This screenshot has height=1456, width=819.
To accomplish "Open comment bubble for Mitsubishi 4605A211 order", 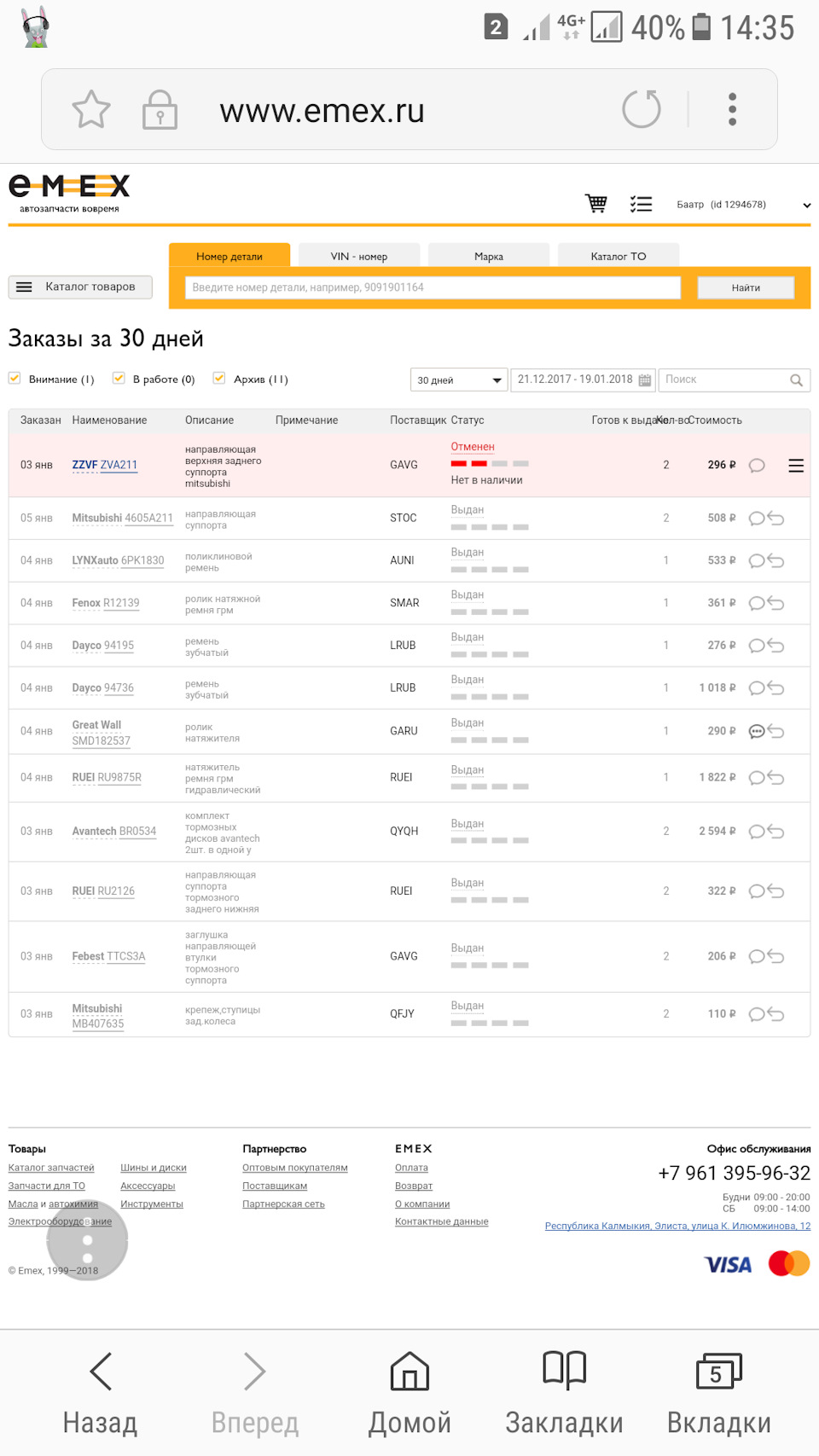I will [756, 519].
